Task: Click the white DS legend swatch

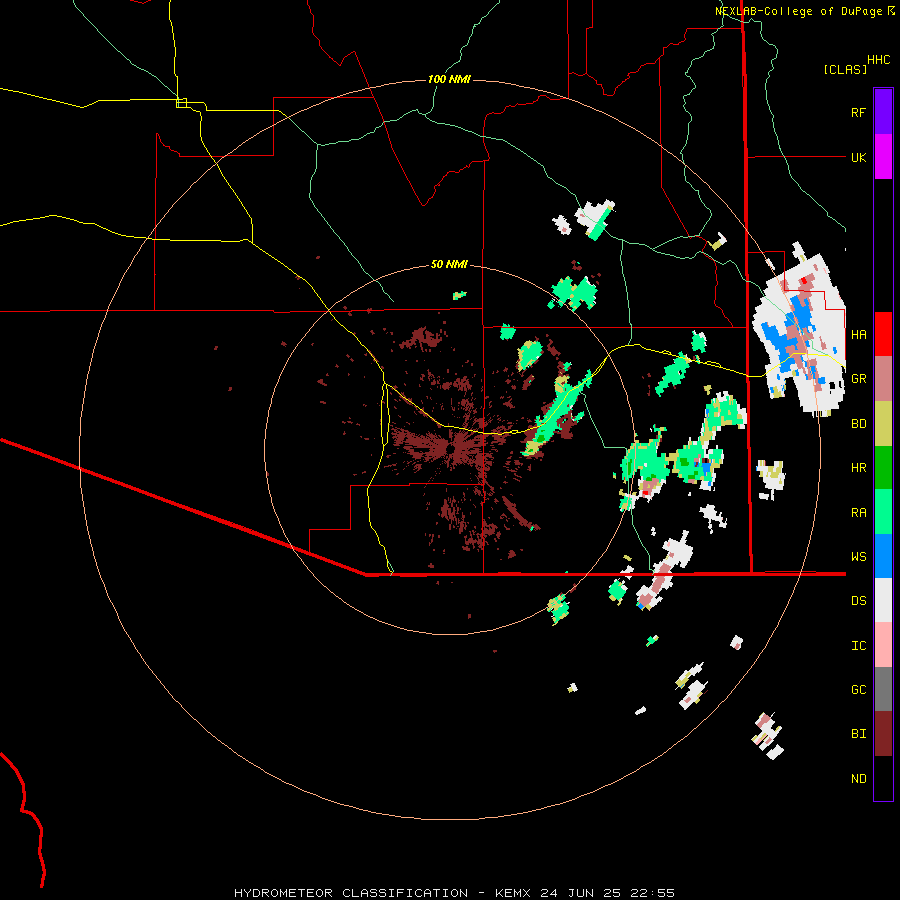Action: pyautogui.click(x=883, y=600)
